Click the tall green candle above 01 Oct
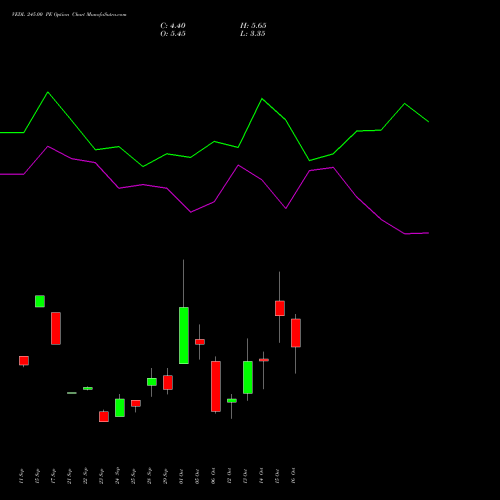The image size is (500, 500). click(184, 335)
